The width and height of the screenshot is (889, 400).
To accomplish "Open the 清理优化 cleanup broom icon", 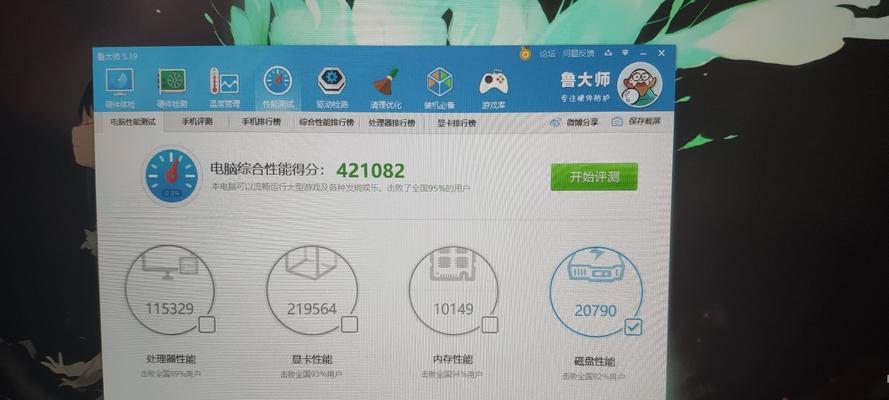I will 386,88.
